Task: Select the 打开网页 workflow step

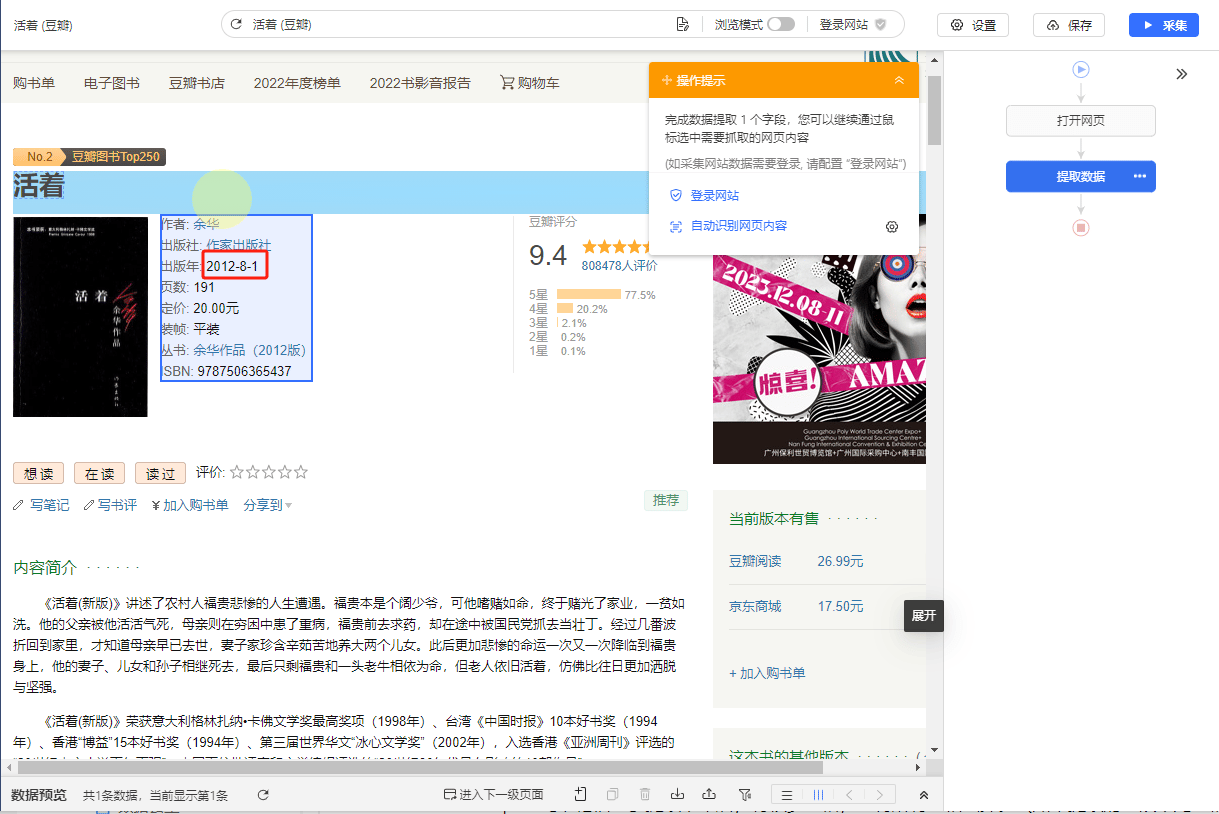Action: 1081,121
